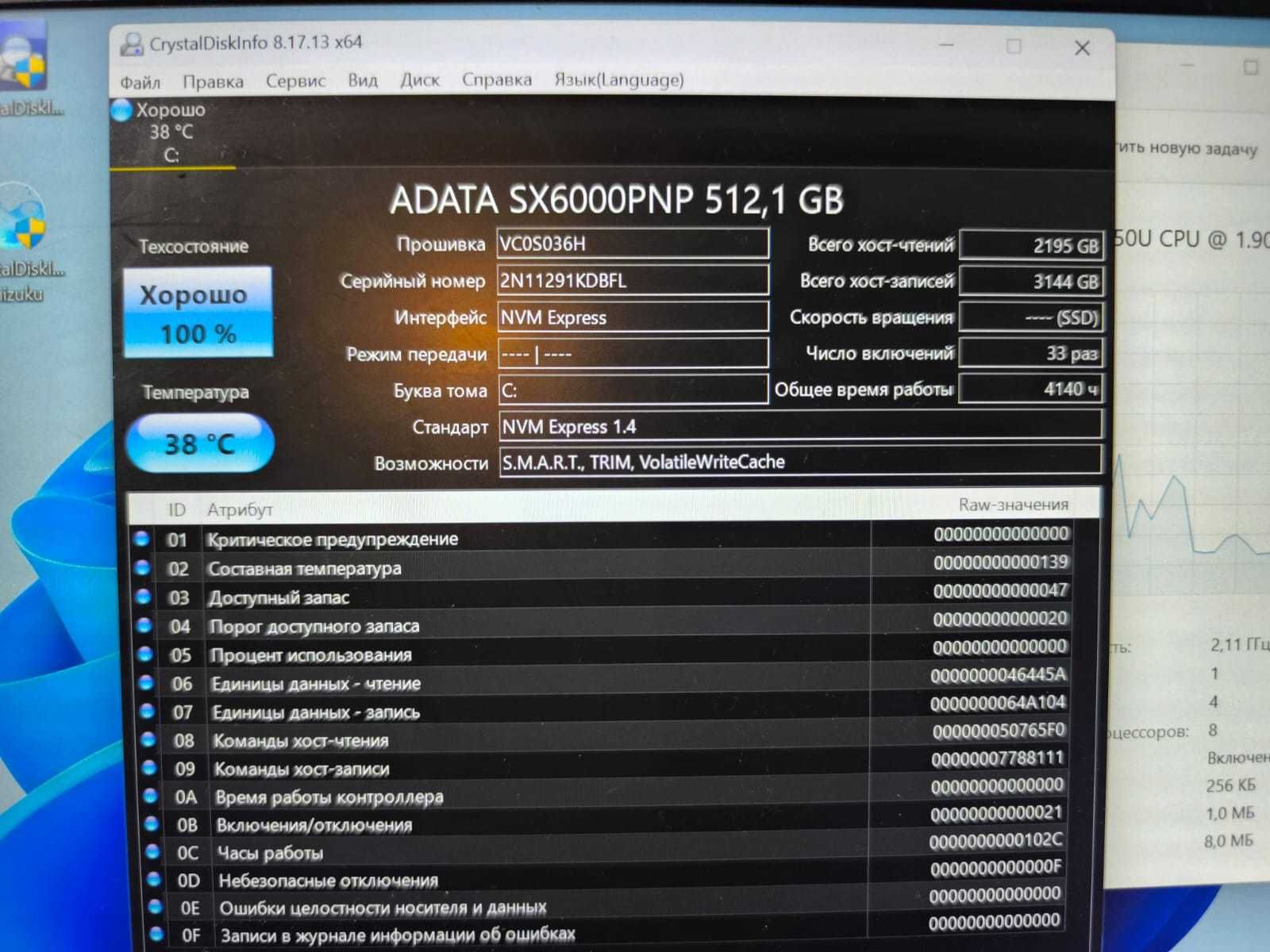Click the Всего хост-чтений value 2195 GB
The width and height of the screenshot is (1270, 952).
(x=1031, y=245)
